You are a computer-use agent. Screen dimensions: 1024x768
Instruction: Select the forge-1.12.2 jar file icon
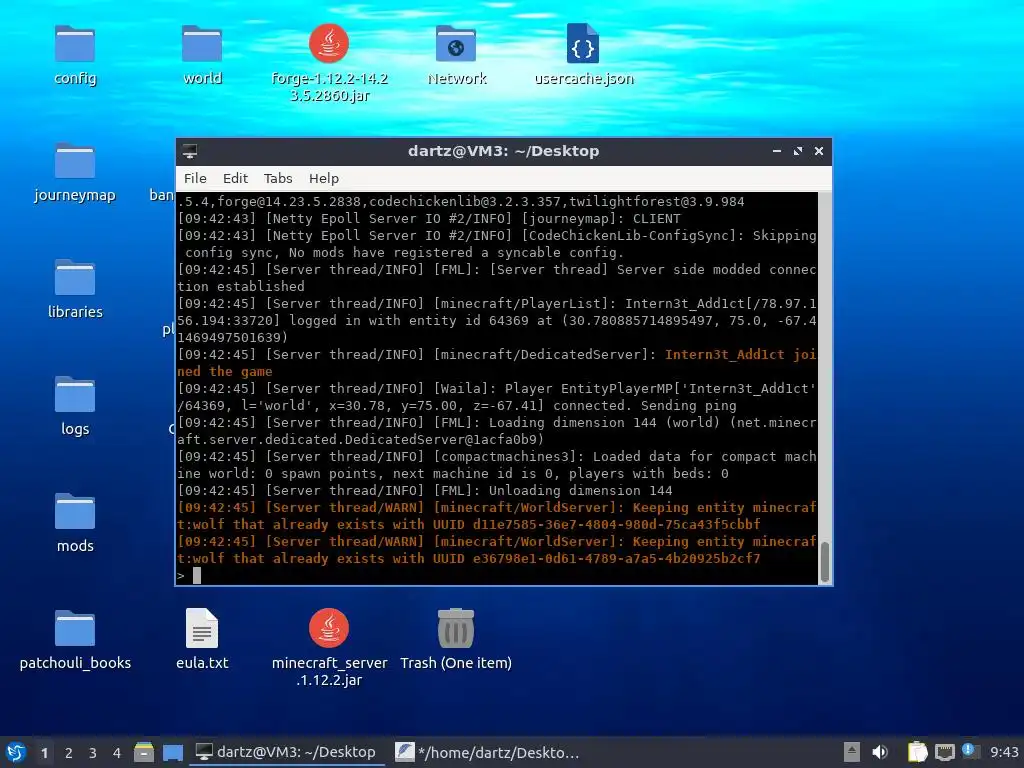point(328,44)
